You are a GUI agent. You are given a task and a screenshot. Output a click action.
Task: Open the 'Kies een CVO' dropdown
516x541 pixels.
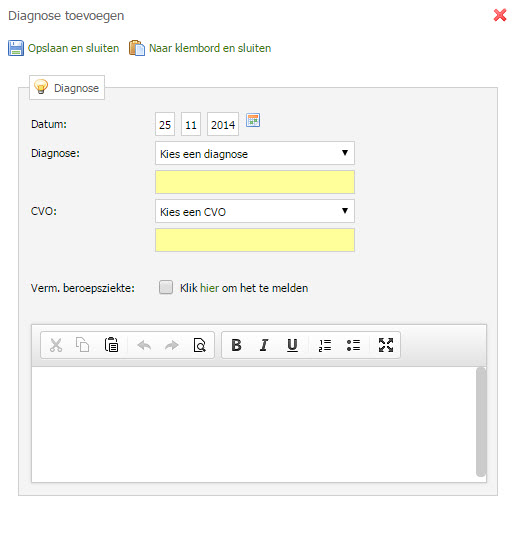255,211
